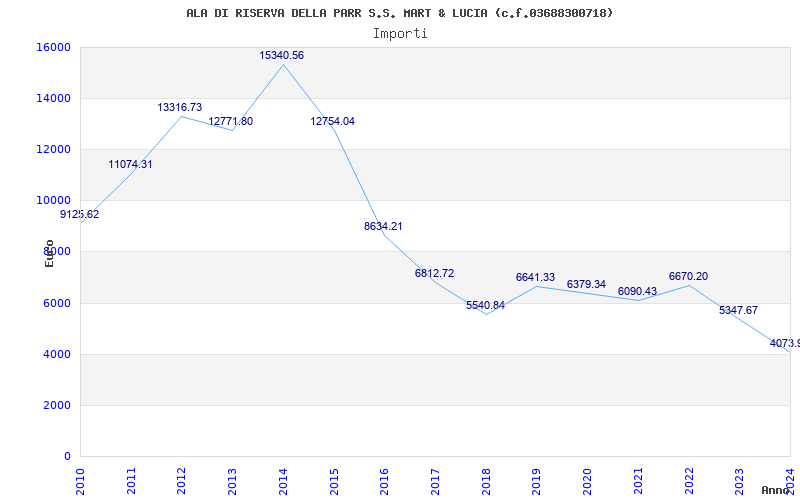
Task: Click the value label 12771.80
Action: click(x=231, y=121)
